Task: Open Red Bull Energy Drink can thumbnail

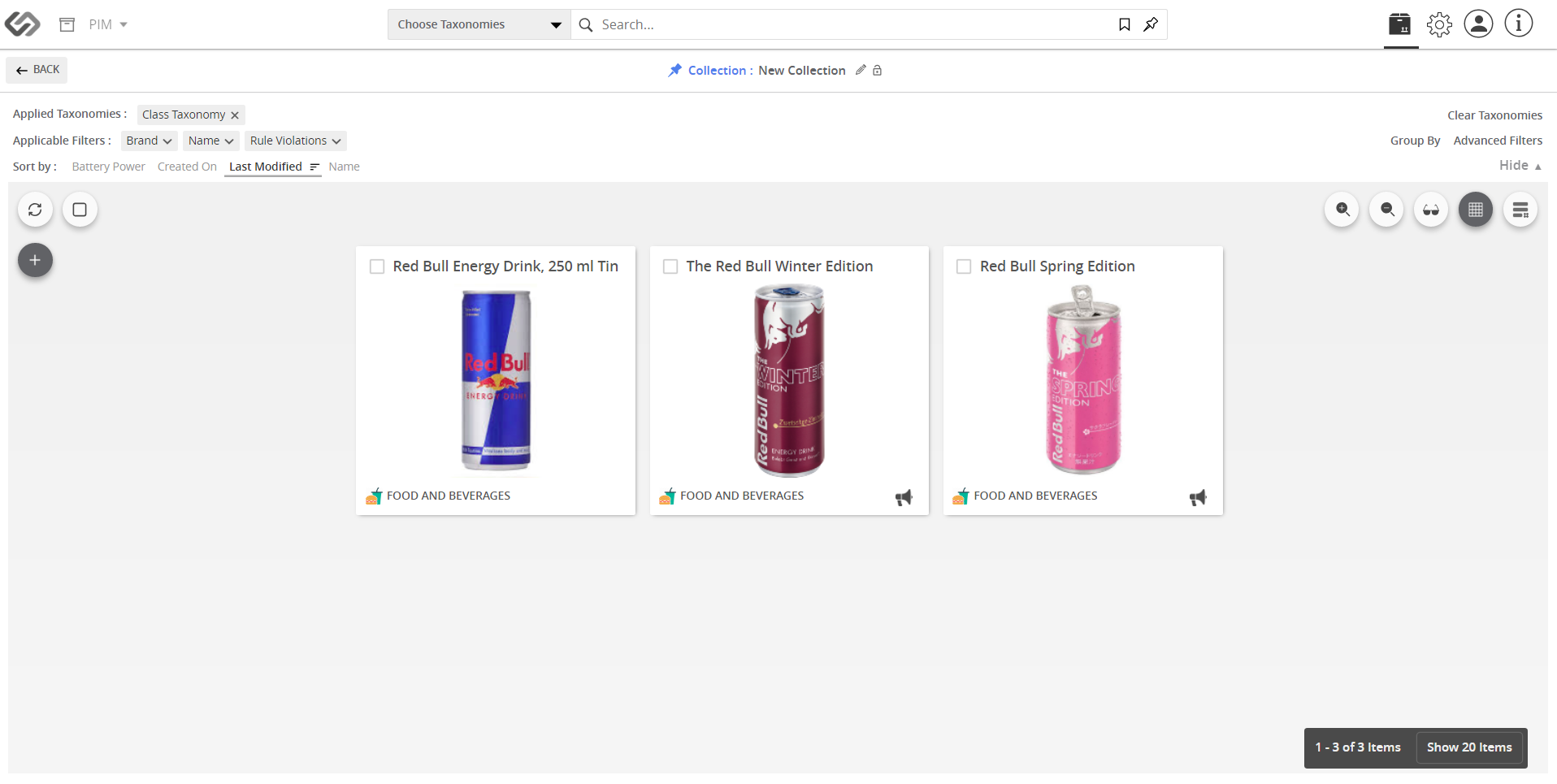Action: [x=496, y=380]
